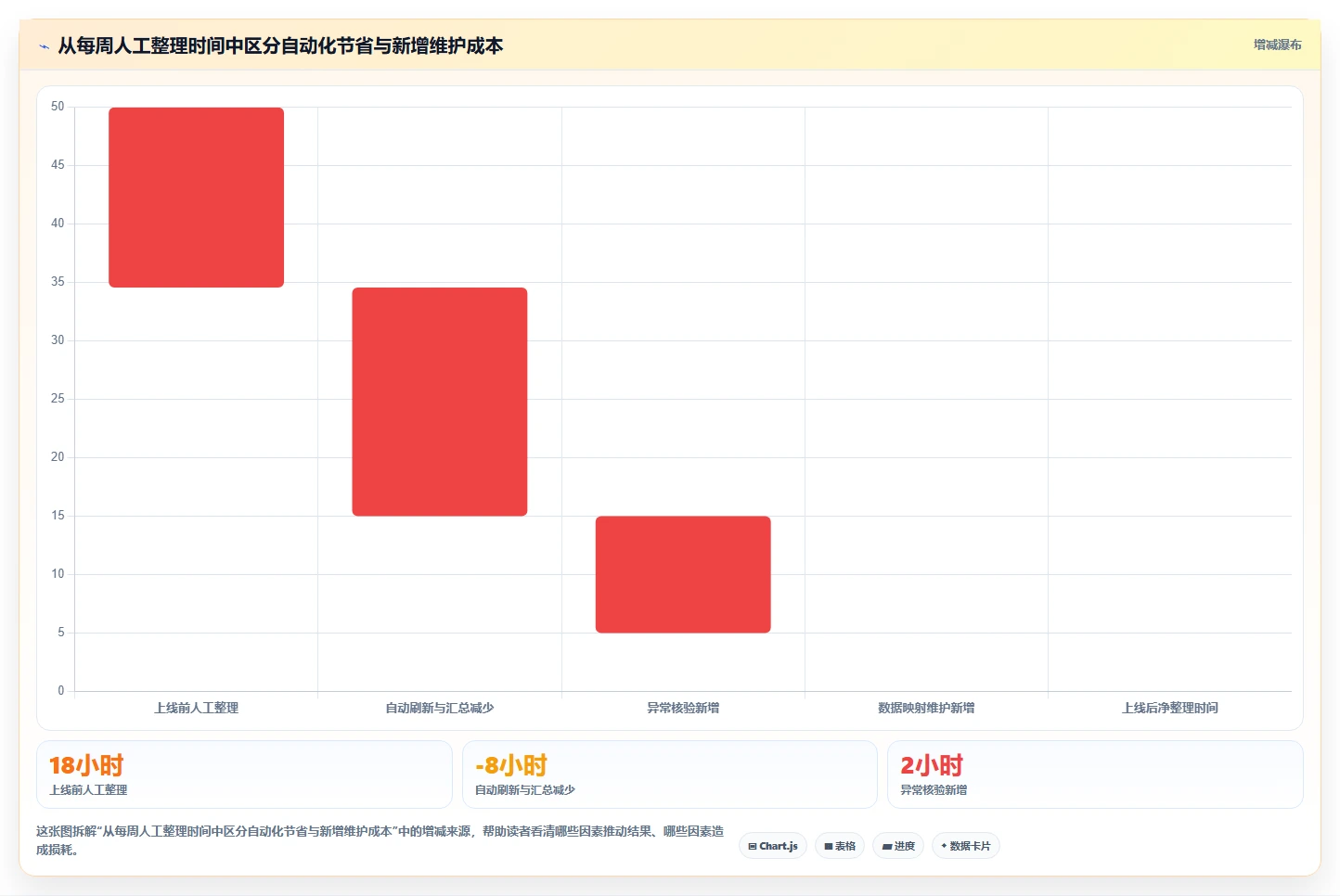
Task: Click the x-axis label 数据映射维护新增
Action: click(x=926, y=708)
